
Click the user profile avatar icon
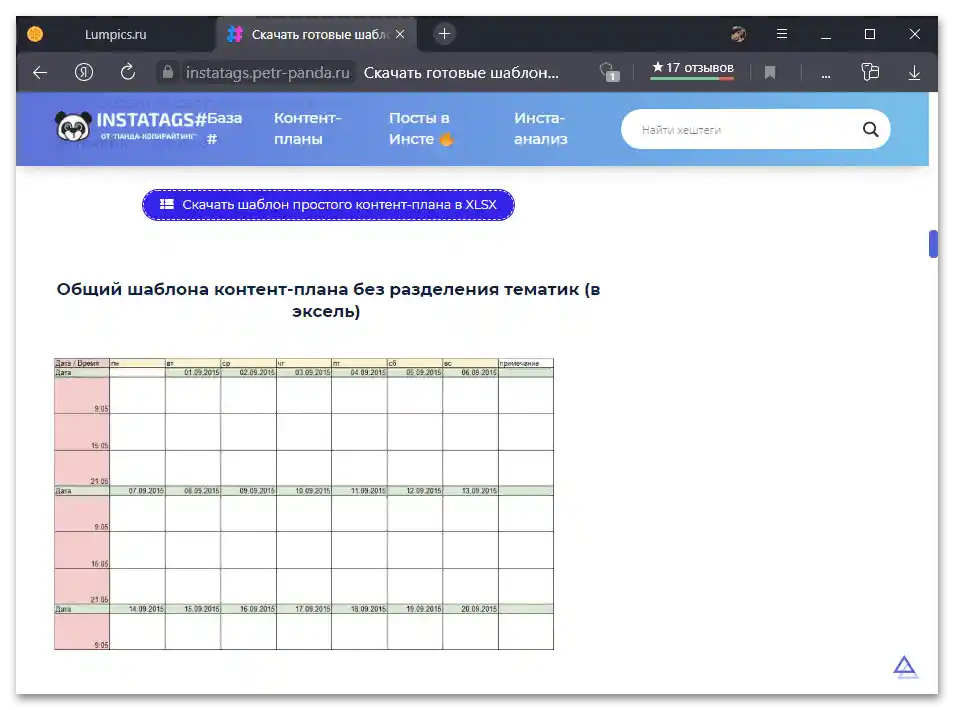pyautogui.click(x=739, y=34)
